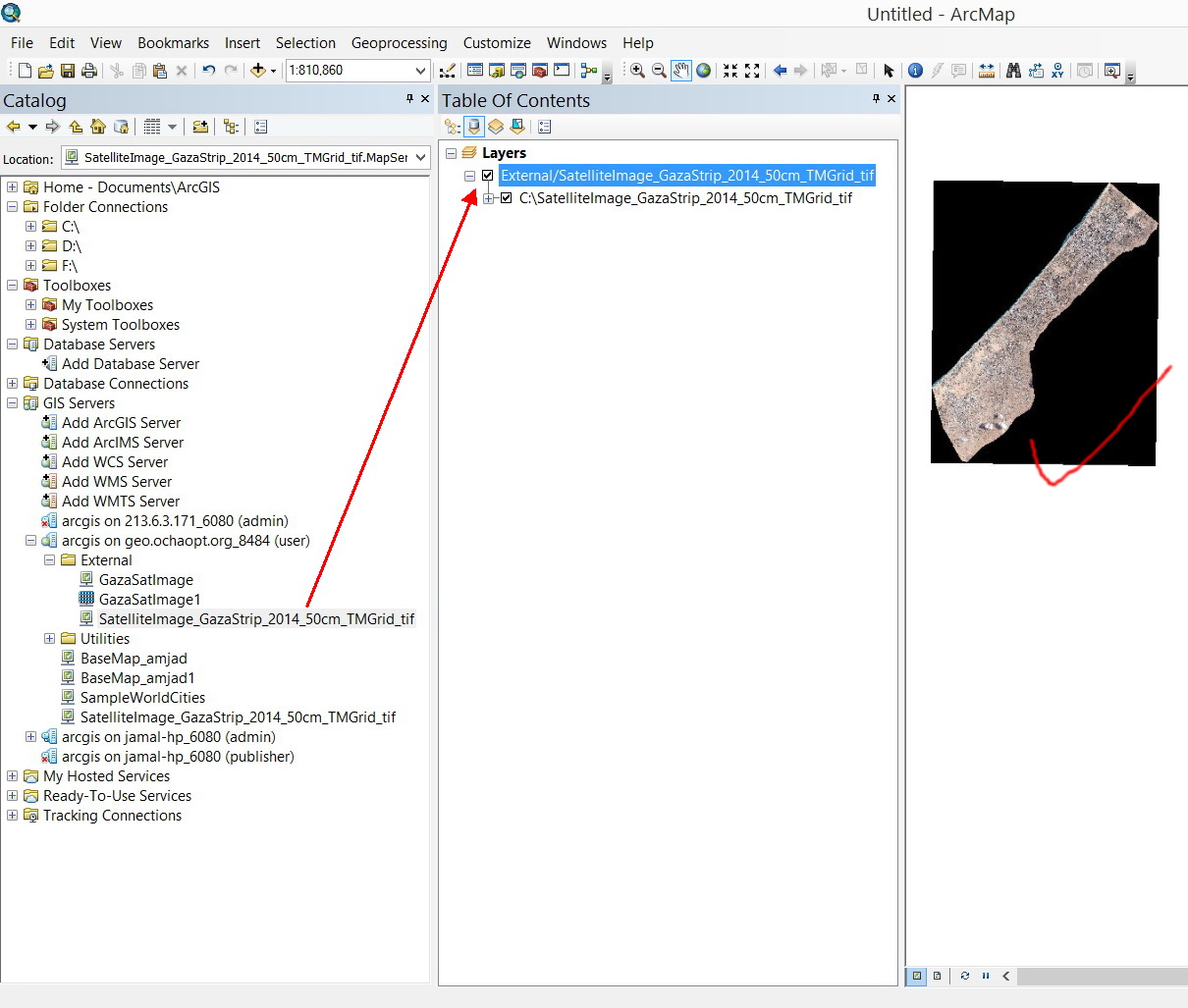Screen dimensions: 1188x1008
Task: Collapse the GIS Servers node
Action: [x=12, y=403]
